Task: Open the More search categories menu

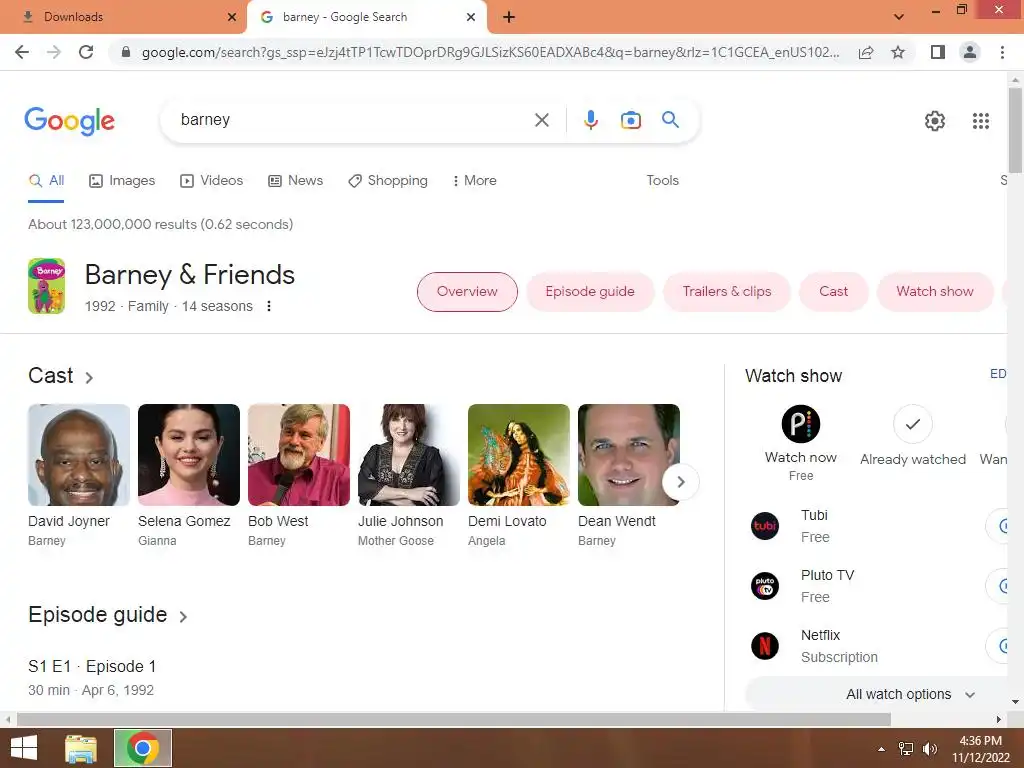Action: [474, 181]
